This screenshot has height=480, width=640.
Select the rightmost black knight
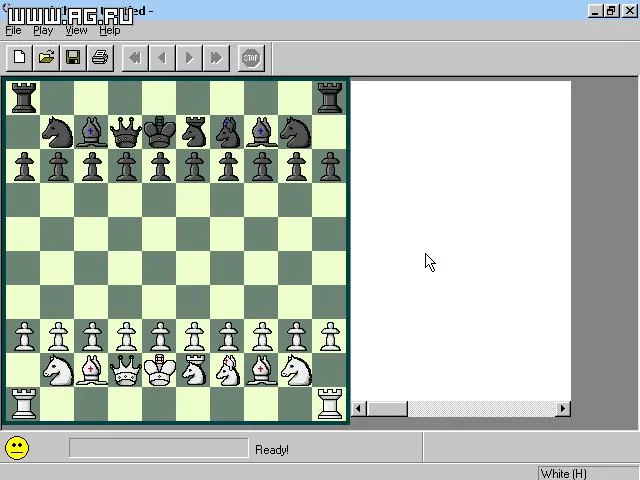(x=296, y=132)
